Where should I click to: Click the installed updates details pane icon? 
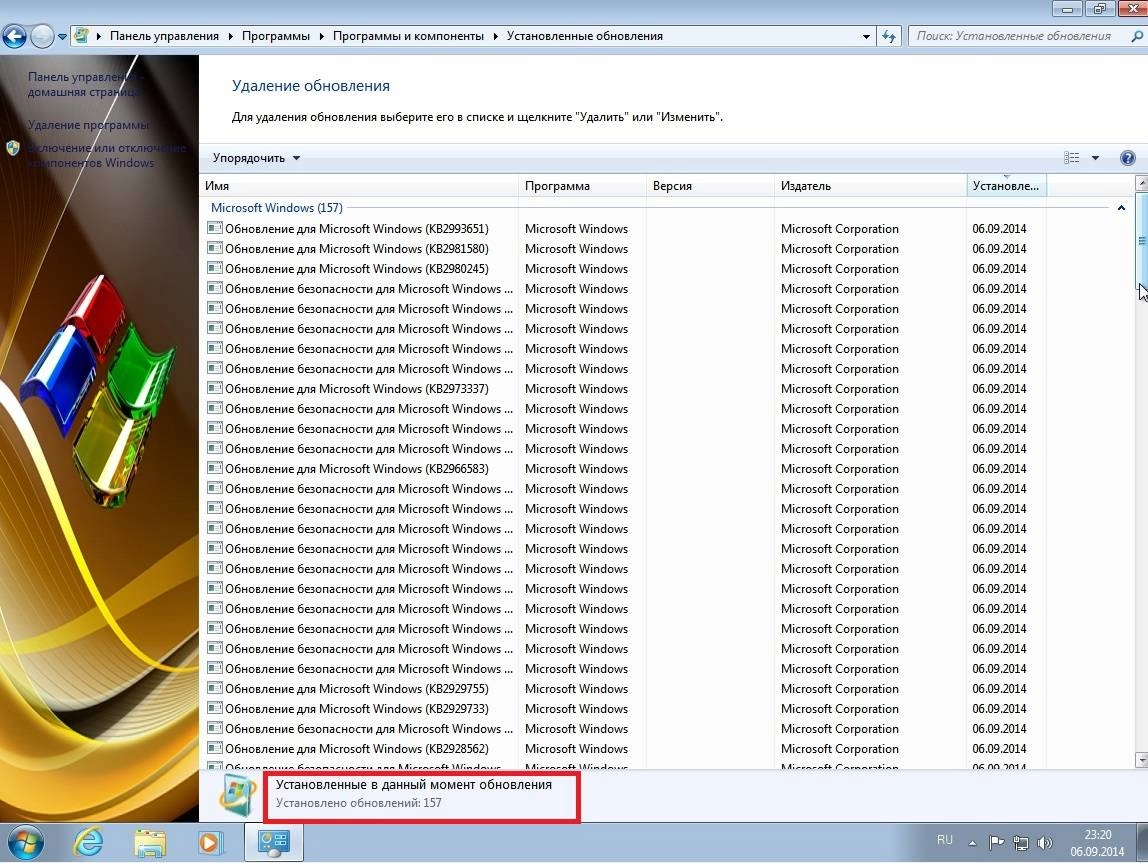[238, 796]
